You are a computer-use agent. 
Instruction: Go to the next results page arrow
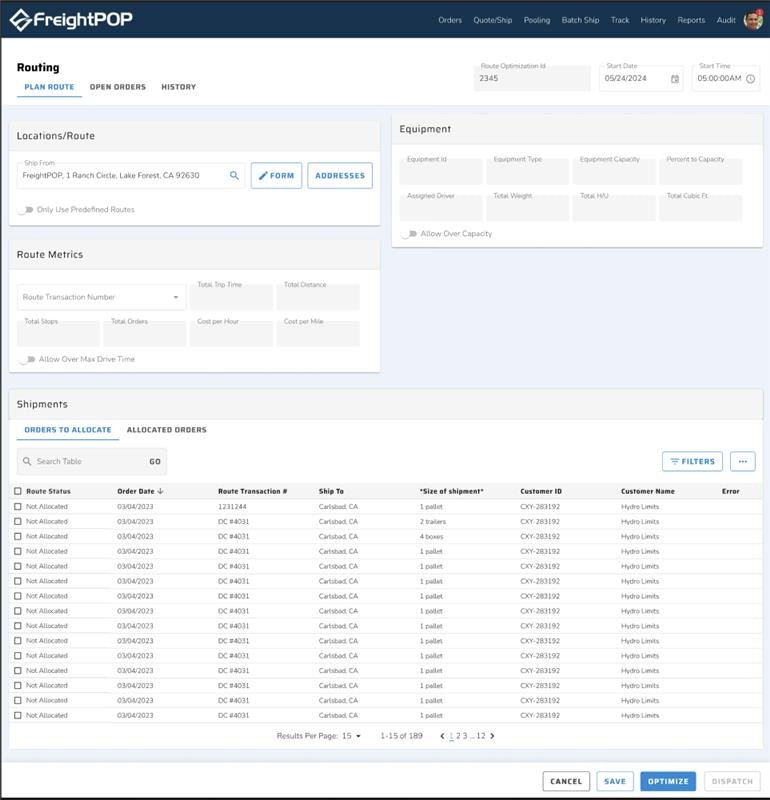point(492,736)
